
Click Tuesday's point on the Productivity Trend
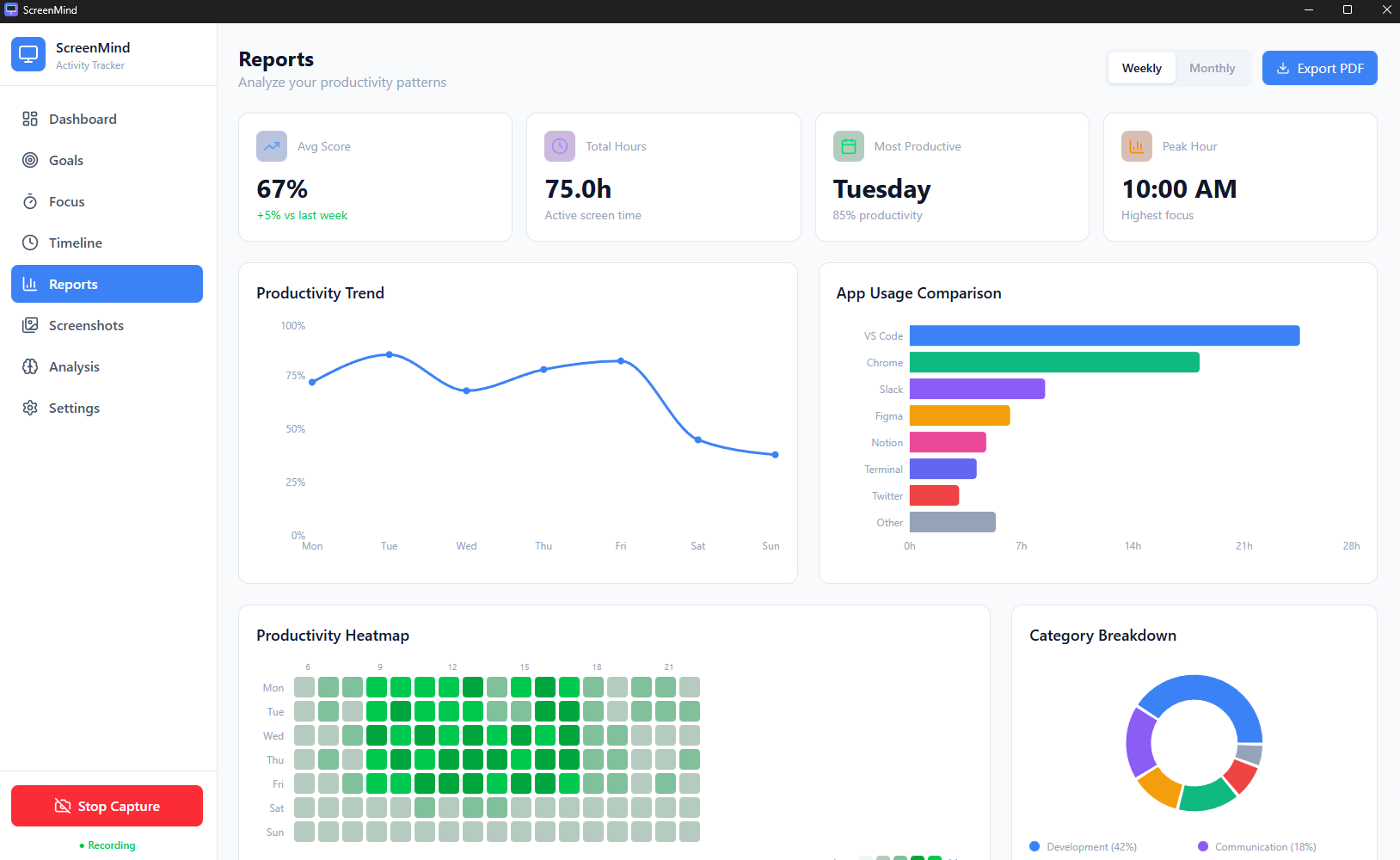[390, 353]
